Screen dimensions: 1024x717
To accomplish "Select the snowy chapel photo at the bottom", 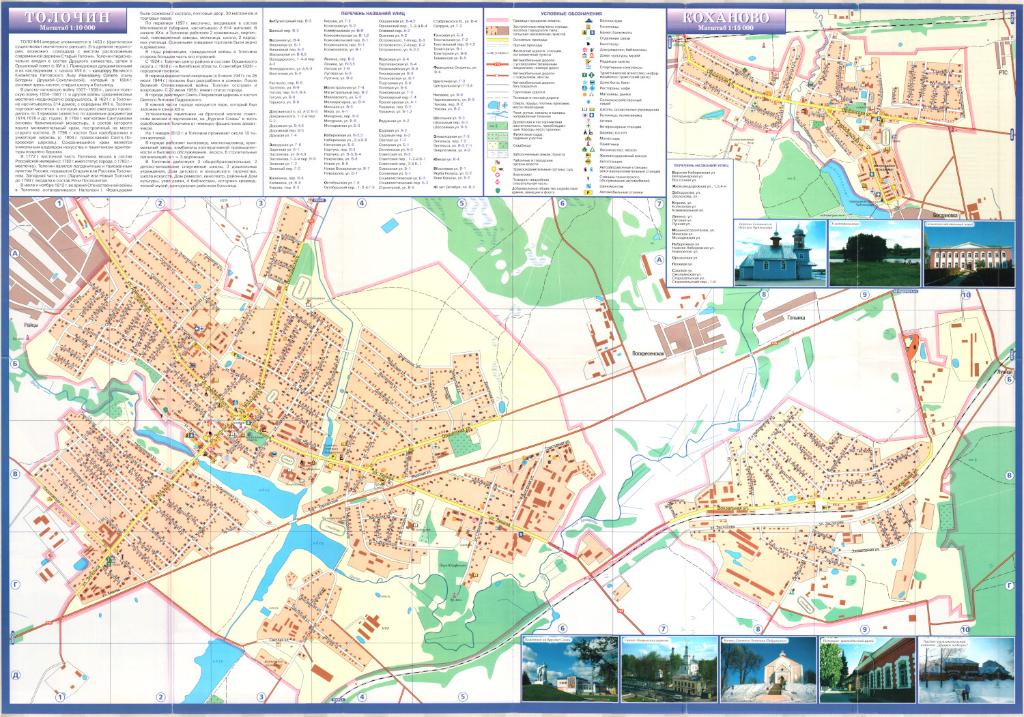I will 767,670.
